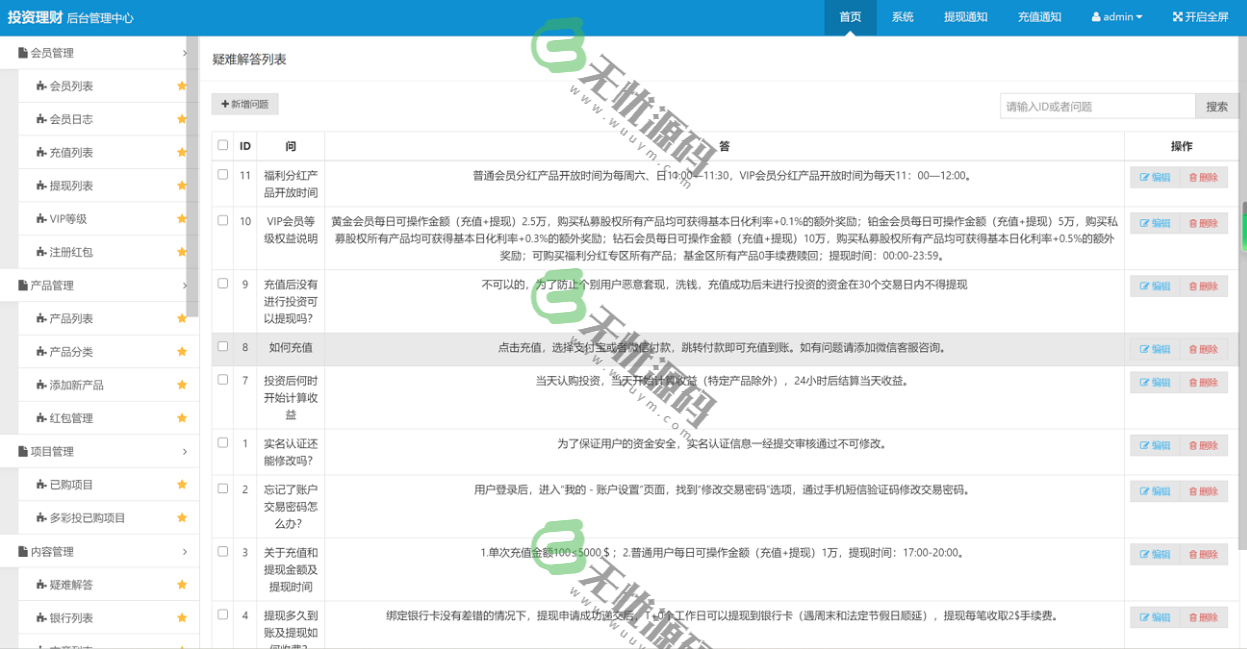Click the star icon beside VIP等级
The height and width of the screenshot is (649, 1247).
click(x=182, y=218)
